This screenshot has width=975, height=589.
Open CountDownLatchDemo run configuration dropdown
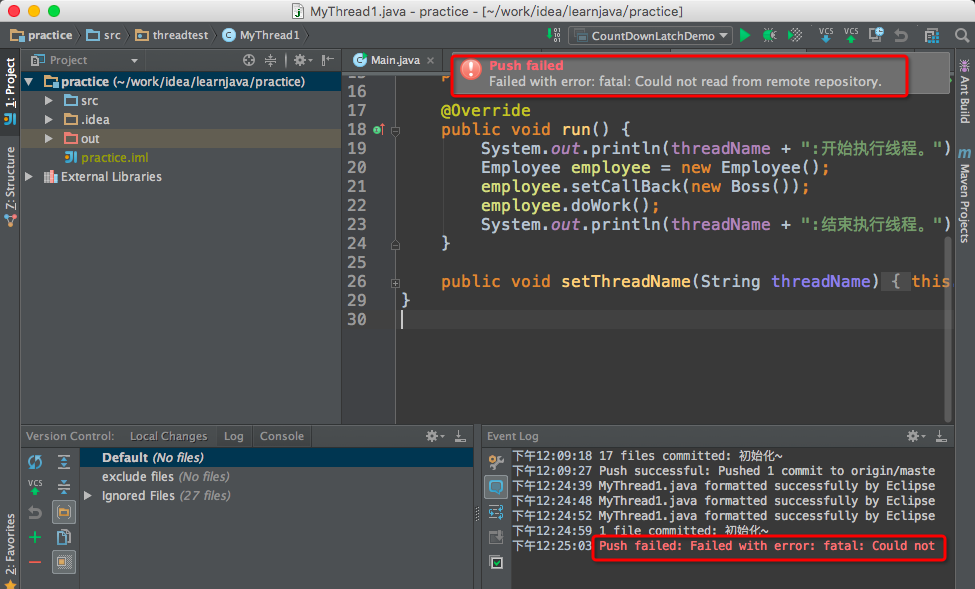(x=650, y=35)
